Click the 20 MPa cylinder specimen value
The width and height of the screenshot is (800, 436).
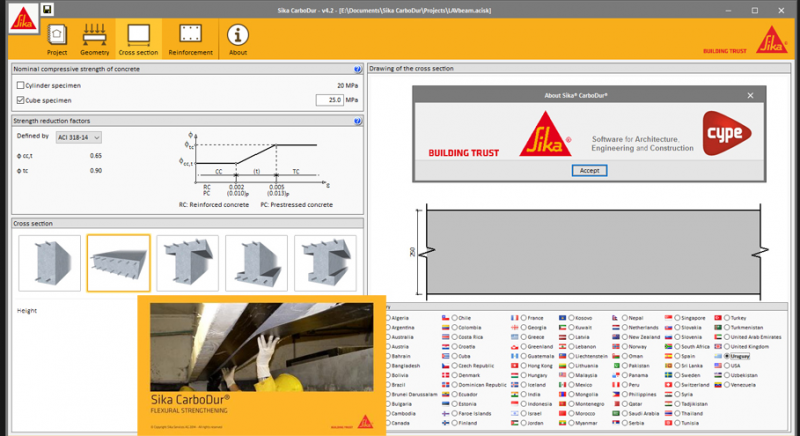[347, 86]
